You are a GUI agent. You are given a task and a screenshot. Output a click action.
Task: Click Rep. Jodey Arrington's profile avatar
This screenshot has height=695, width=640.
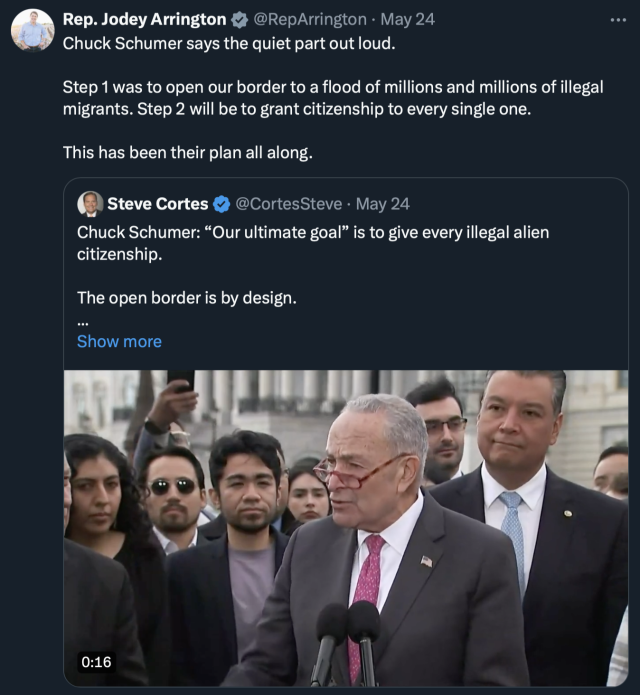pyautogui.click(x=32, y=30)
